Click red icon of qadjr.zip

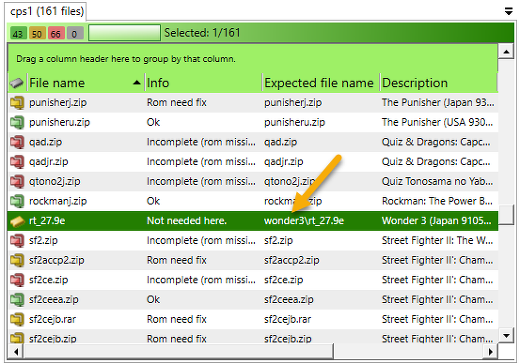(x=17, y=161)
